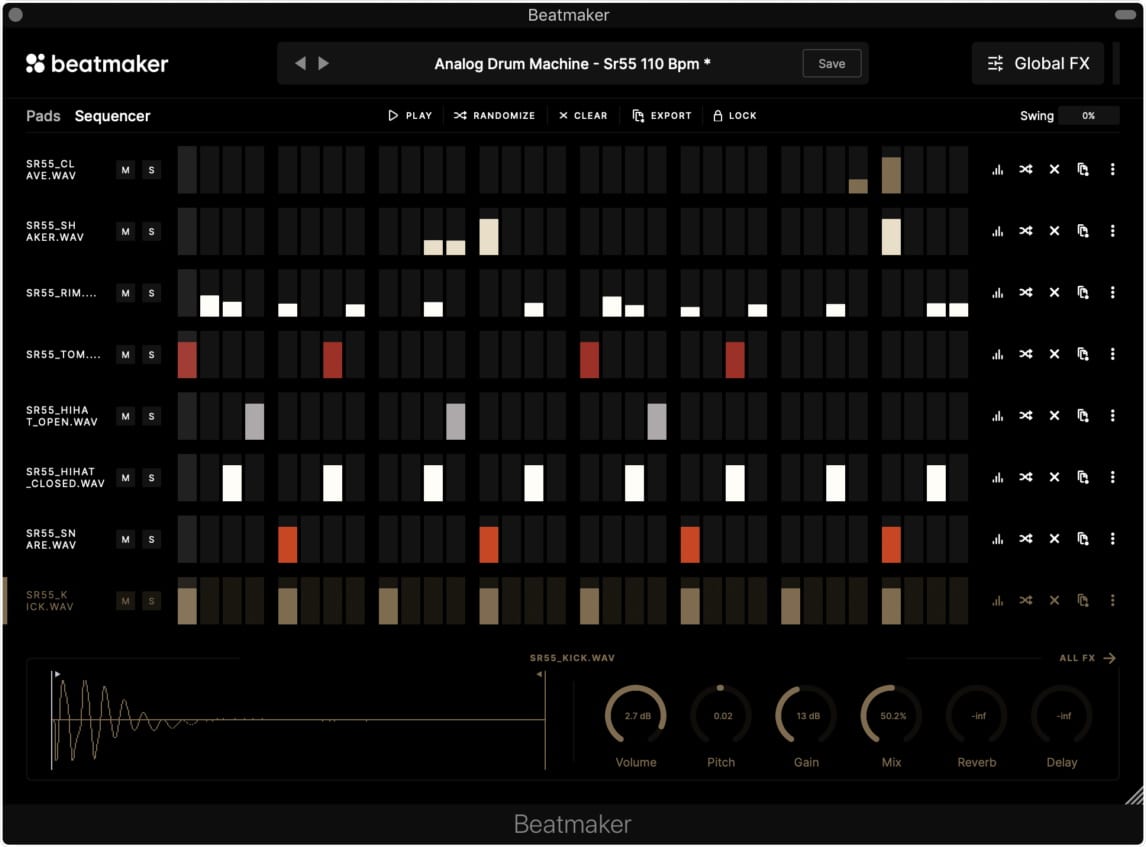
Task: Clear the SR55_TOM row steps
Action: [1054, 354]
